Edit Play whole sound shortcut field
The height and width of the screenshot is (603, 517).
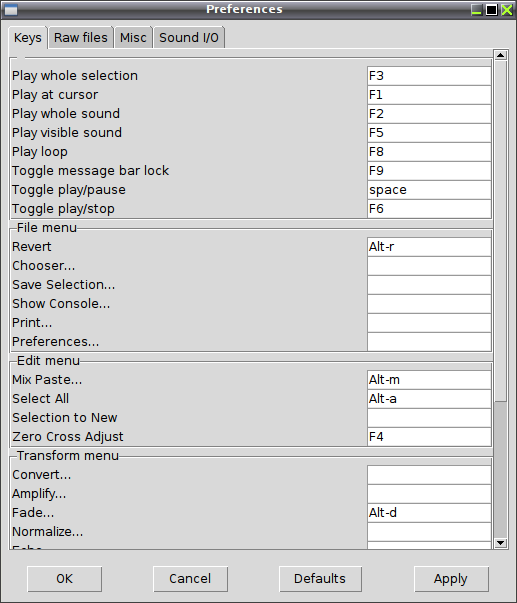(x=429, y=114)
